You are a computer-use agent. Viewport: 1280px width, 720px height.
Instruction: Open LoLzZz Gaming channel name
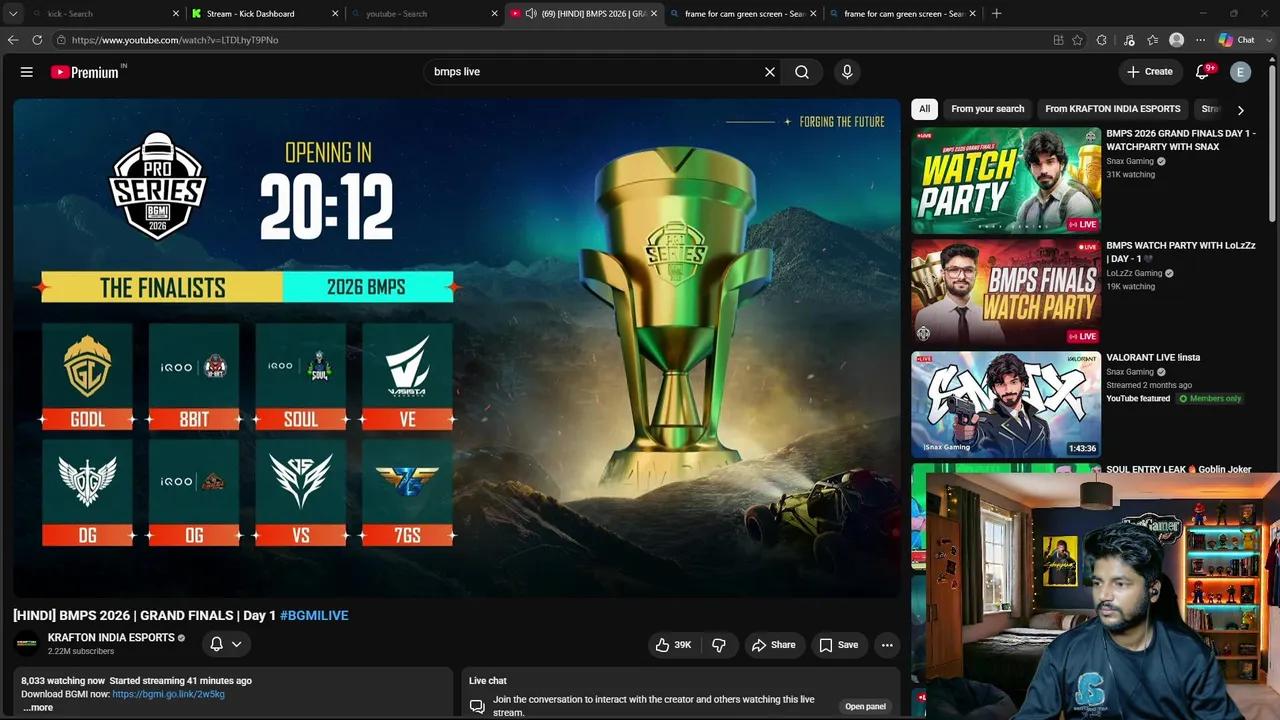click(x=1134, y=273)
